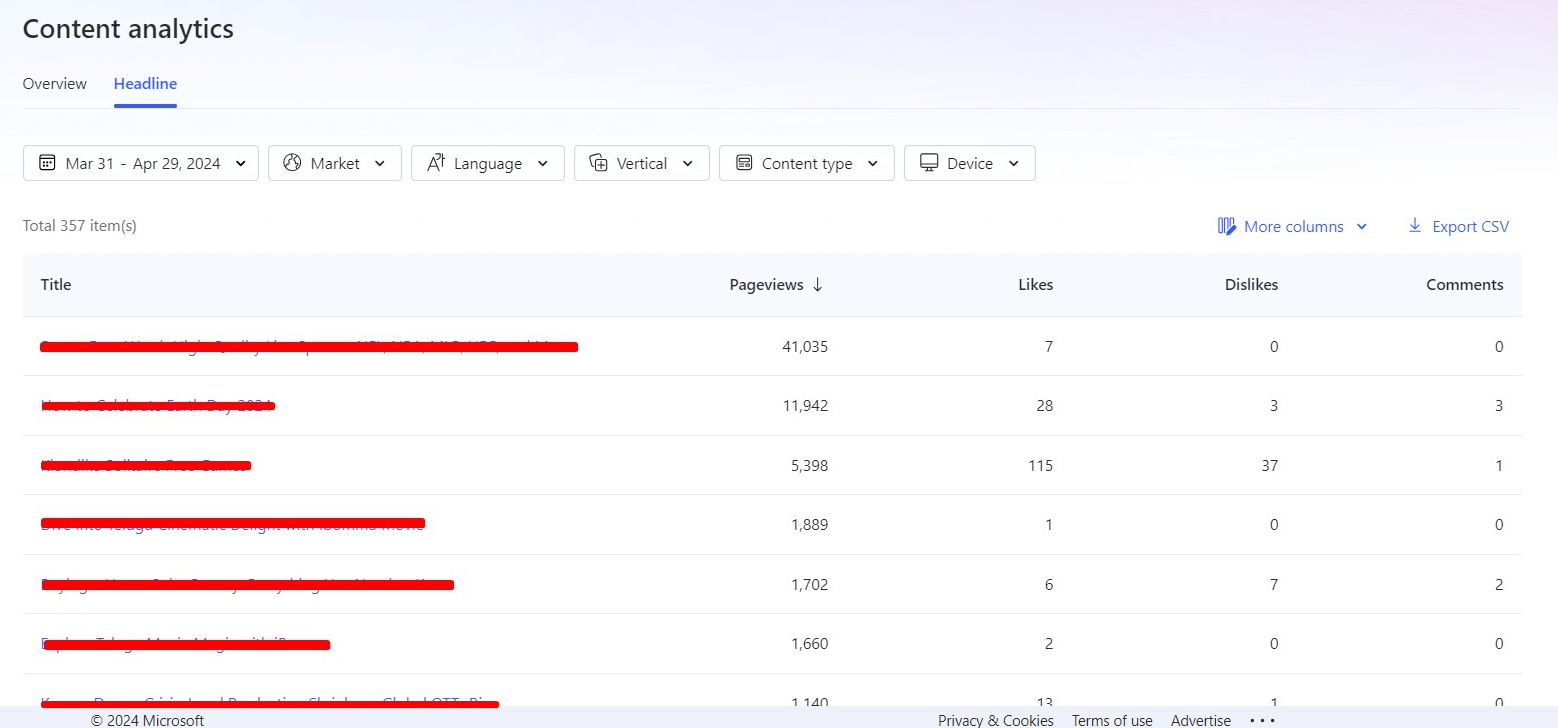The width and height of the screenshot is (1558, 728).
Task: Expand the date range dropdown chevron
Action: tap(241, 163)
